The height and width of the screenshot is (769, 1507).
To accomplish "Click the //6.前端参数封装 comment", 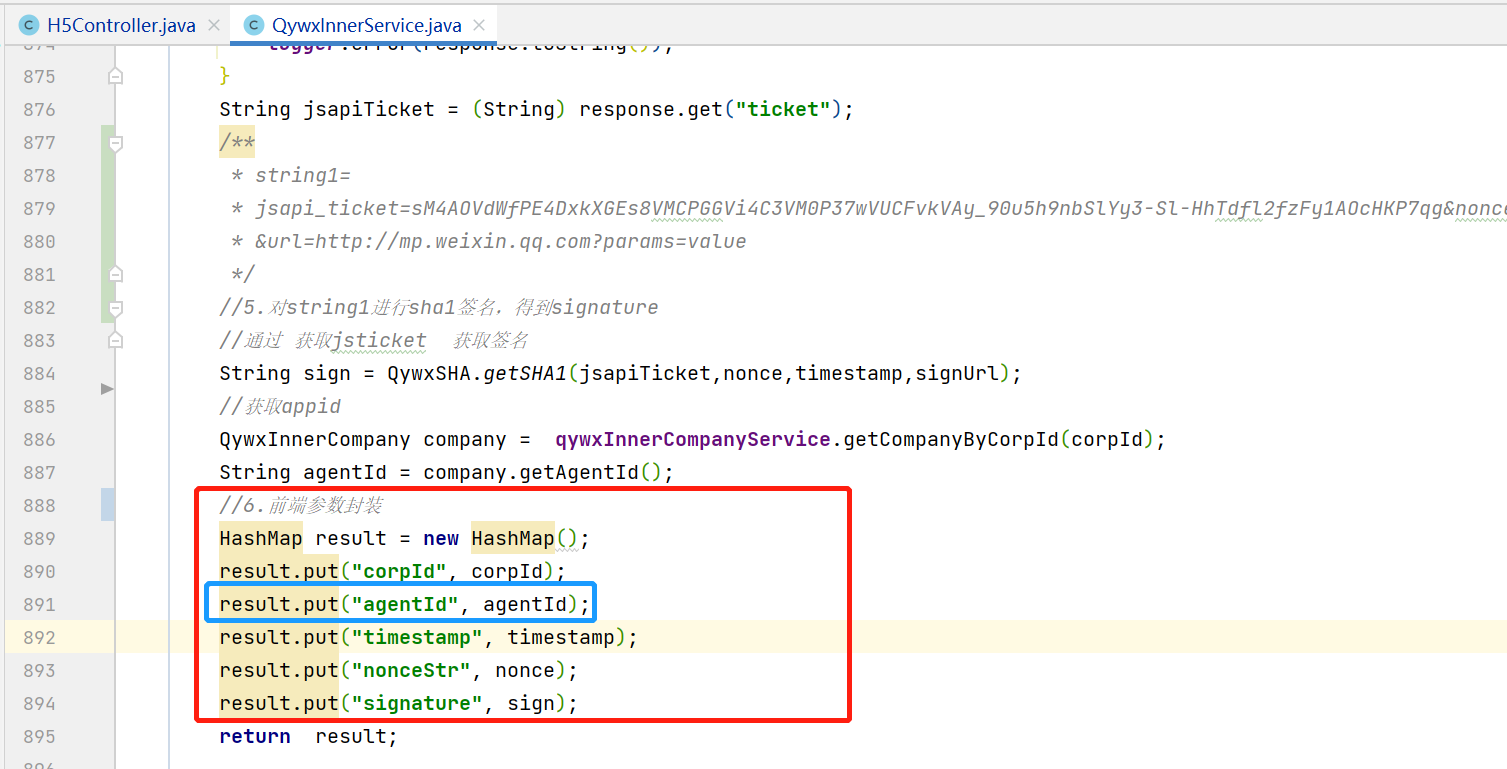I will pyautogui.click(x=302, y=505).
